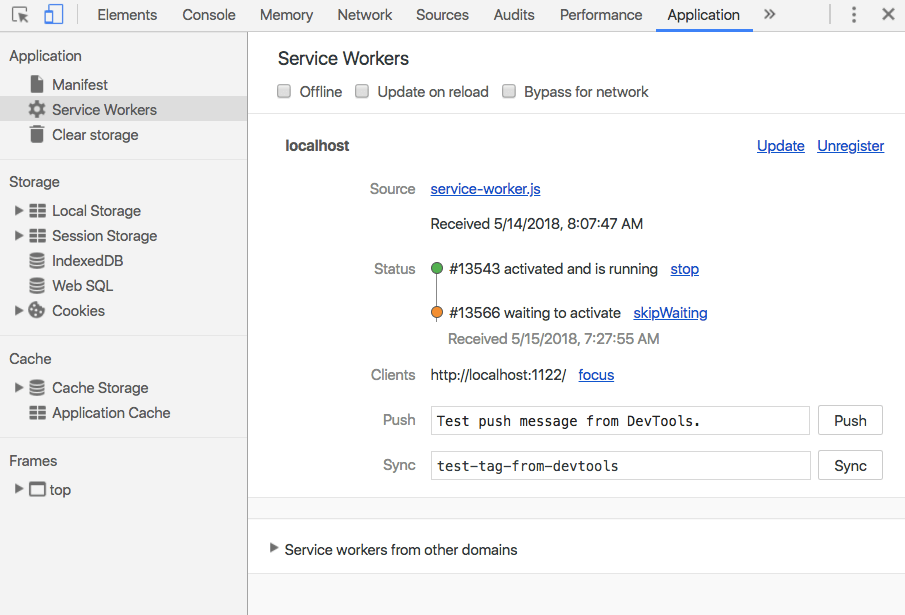This screenshot has width=905, height=615.
Task: Expand the Cache Storage tree arrow
Action: (x=18, y=388)
